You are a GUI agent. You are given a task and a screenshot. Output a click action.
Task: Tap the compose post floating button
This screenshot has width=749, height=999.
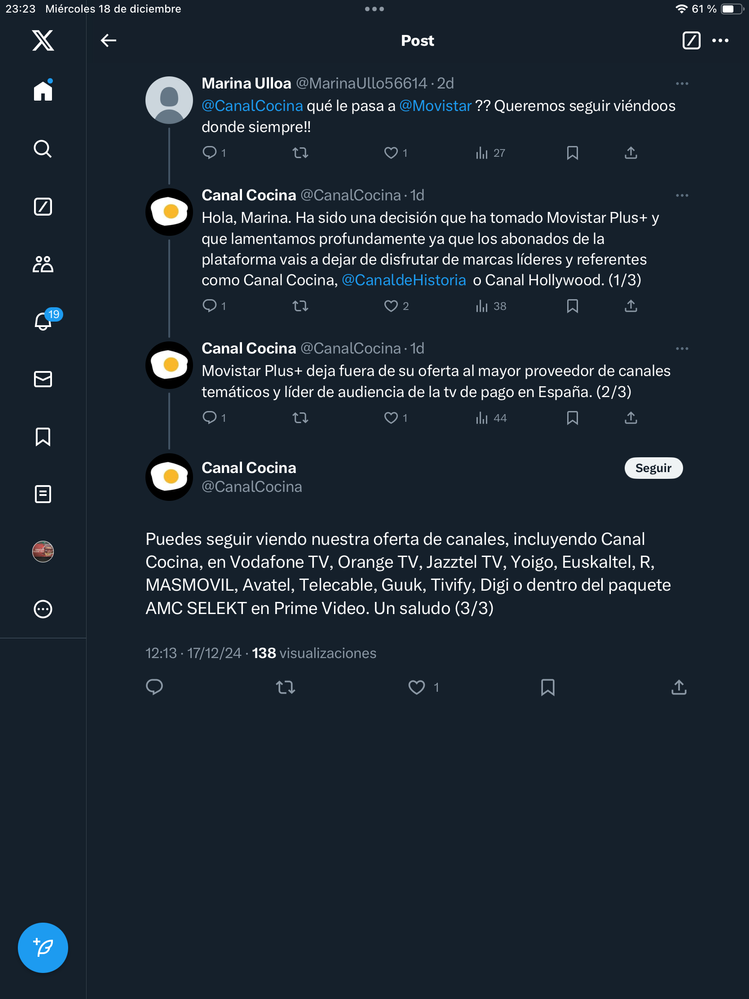pos(43,947)
